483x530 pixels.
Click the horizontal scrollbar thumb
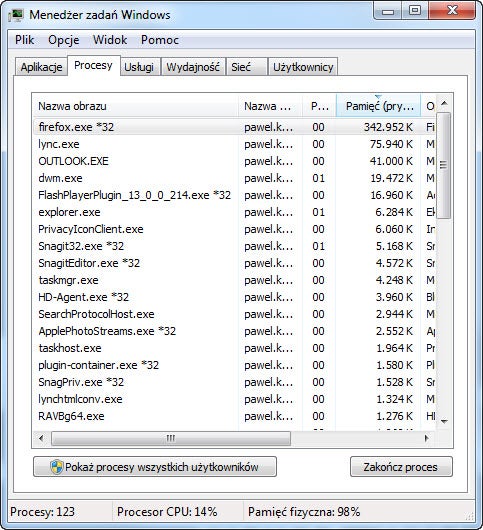tap(171, 438)
